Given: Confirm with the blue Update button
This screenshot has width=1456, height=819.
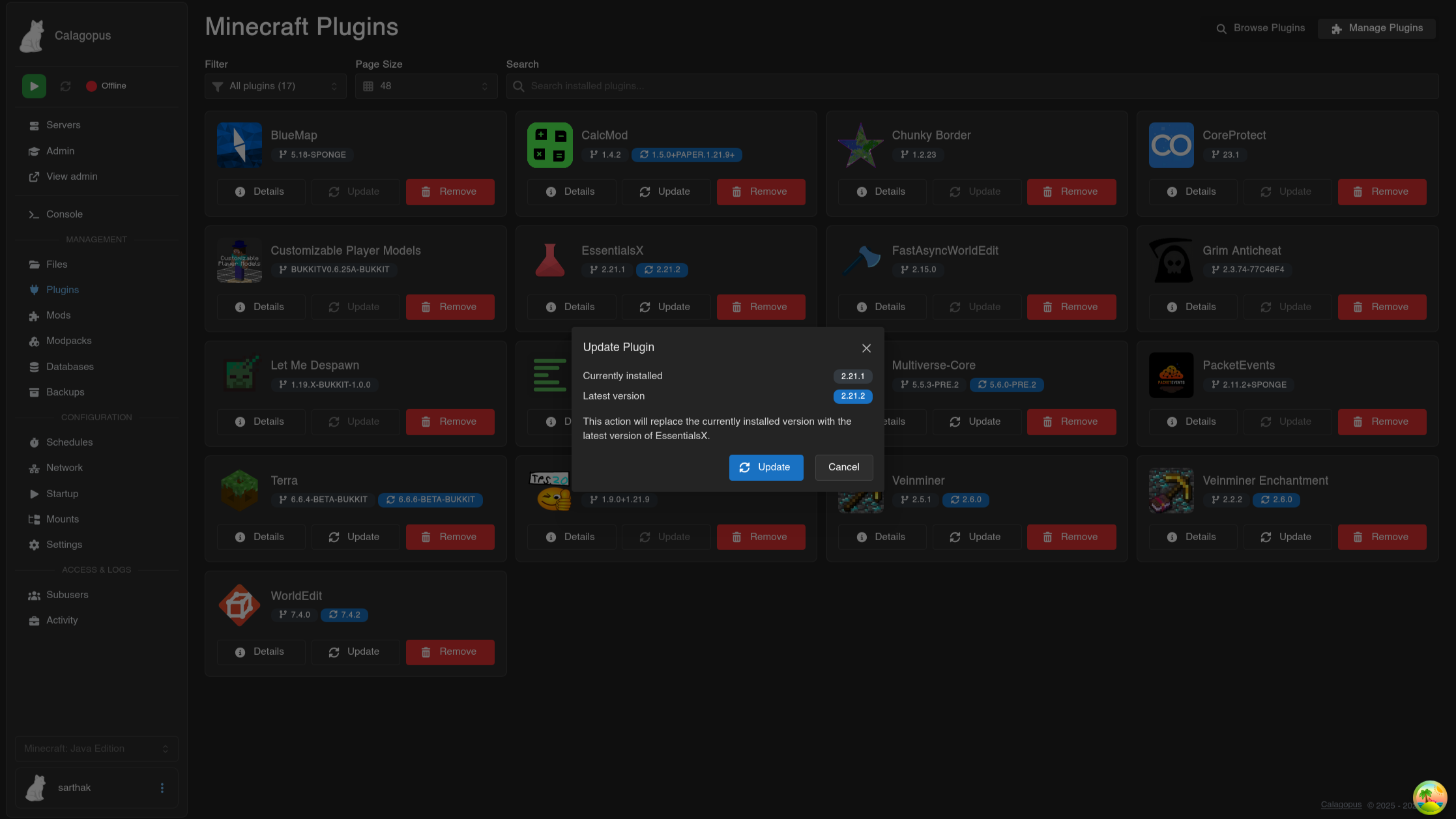Looking at the screenshot, I should click(x=766, y=467).
